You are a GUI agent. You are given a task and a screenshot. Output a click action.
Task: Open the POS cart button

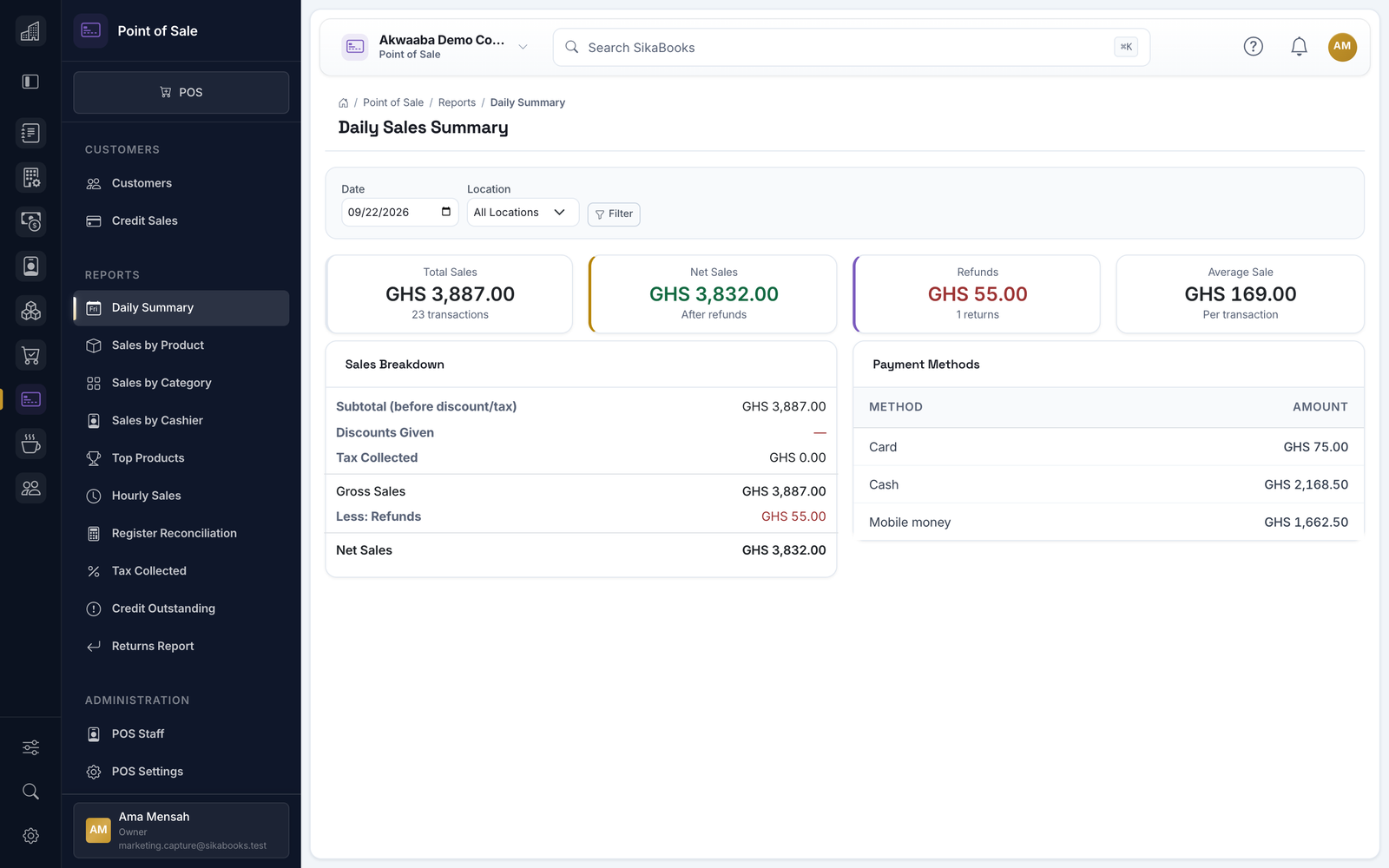pyautogui.click(x=181, y=92)
